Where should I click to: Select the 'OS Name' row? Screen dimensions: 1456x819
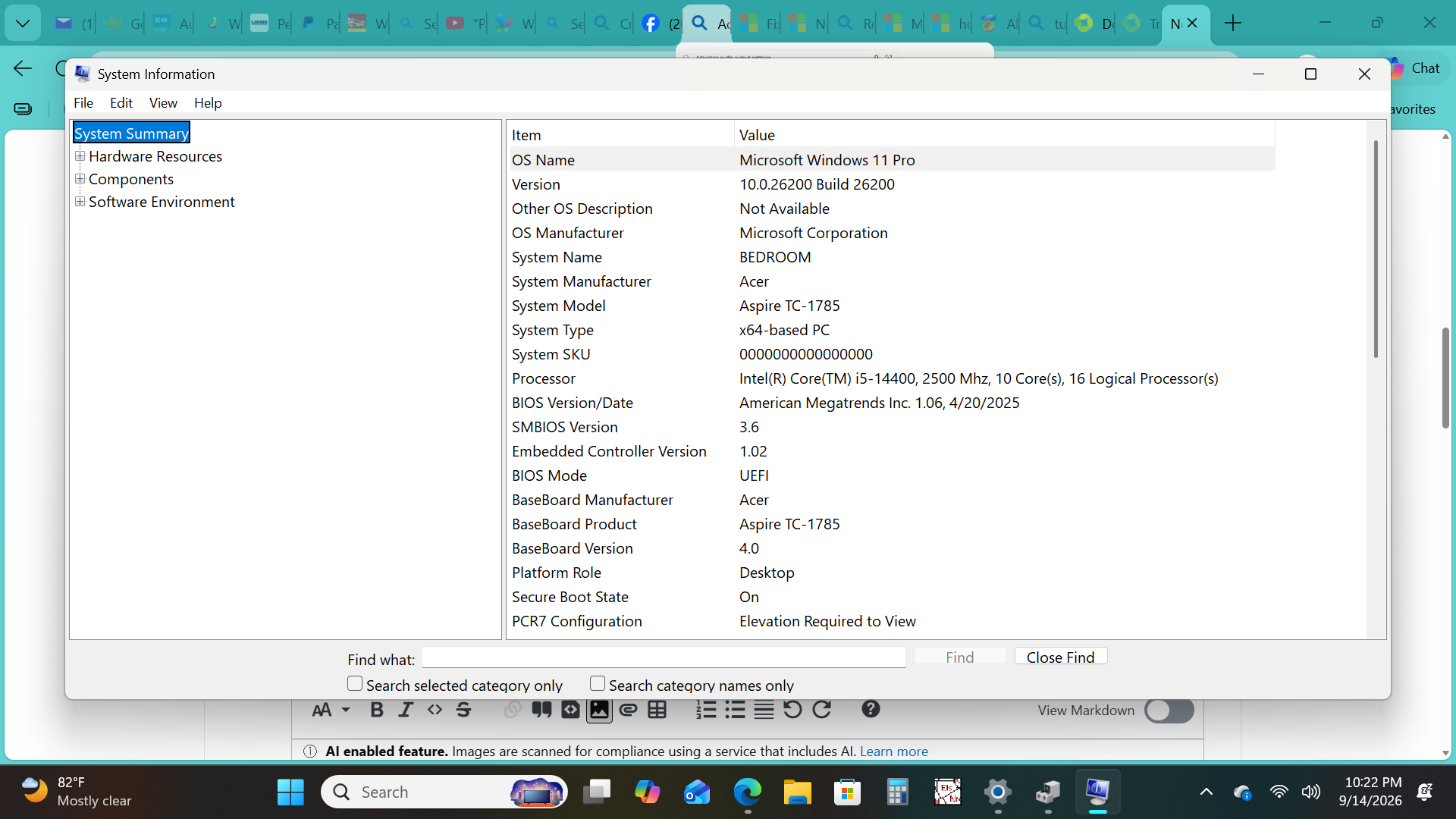892,159
